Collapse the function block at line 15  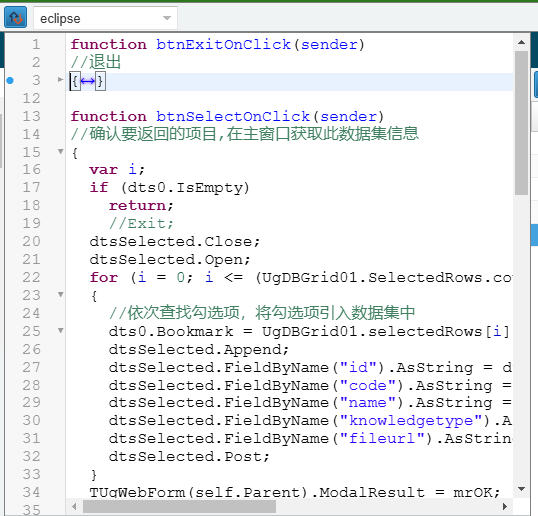pos(60,151)
